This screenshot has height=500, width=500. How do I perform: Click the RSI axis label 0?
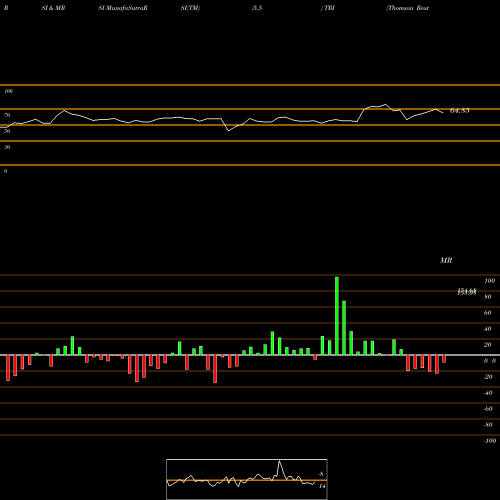point(5,171)
